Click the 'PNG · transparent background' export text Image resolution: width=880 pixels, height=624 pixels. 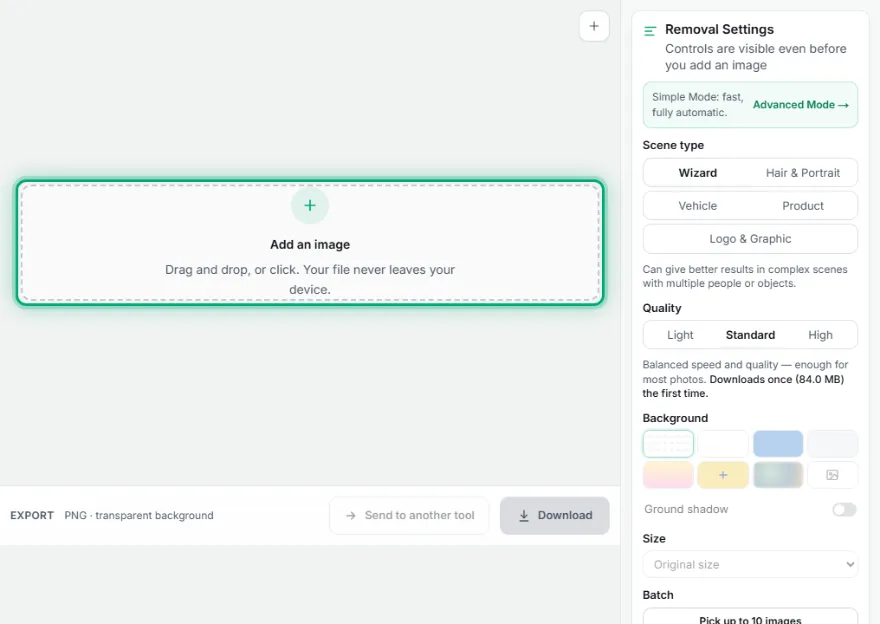(x=139, y=515)
